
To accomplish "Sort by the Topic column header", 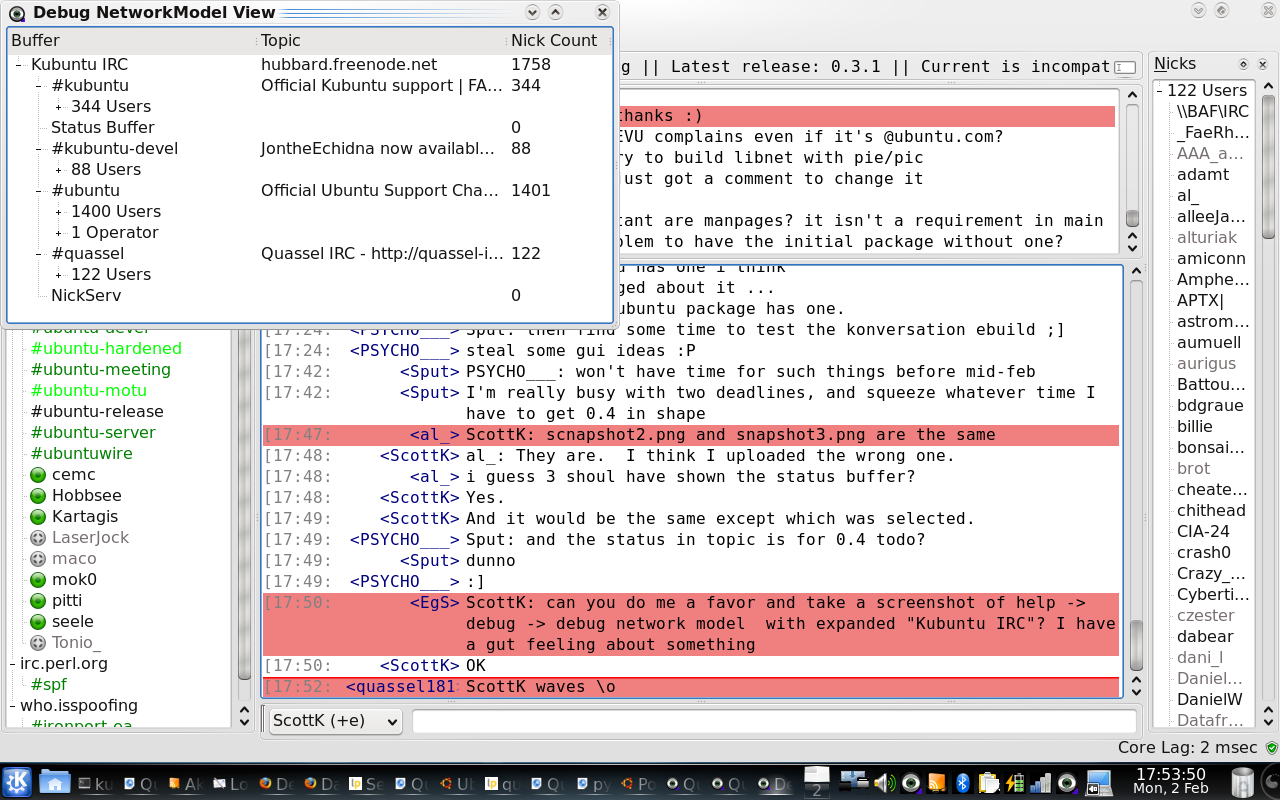I will point(382,41).
